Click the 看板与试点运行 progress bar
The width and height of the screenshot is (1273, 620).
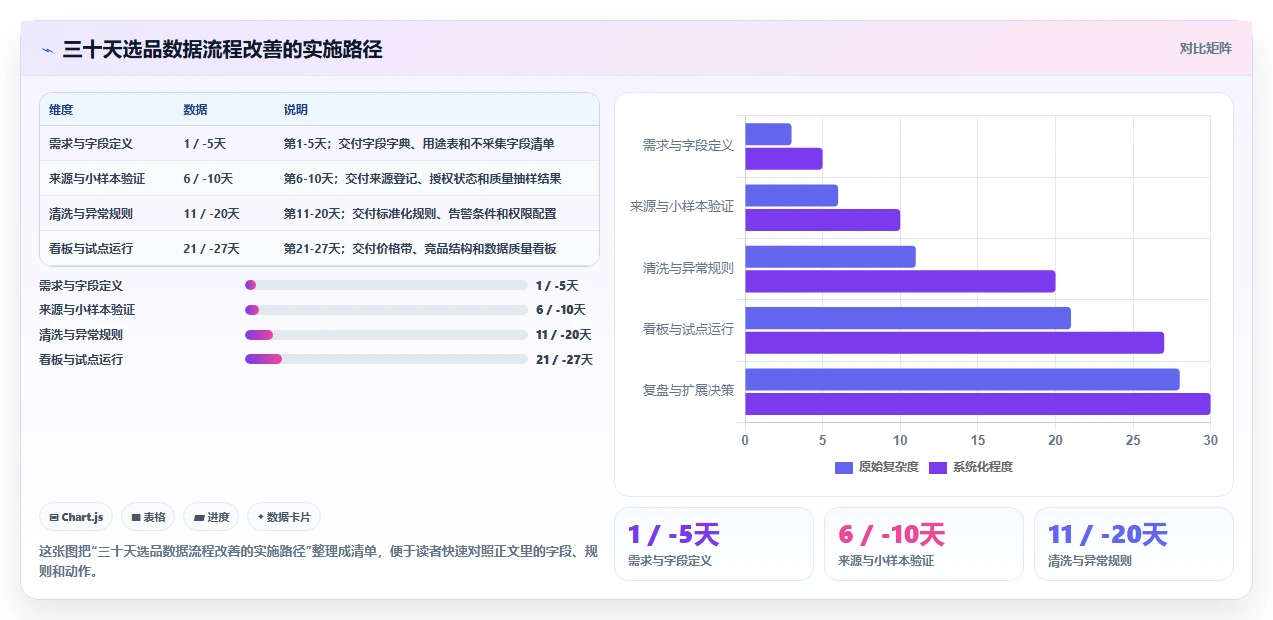pyautogui.click(x=386, y=359)
